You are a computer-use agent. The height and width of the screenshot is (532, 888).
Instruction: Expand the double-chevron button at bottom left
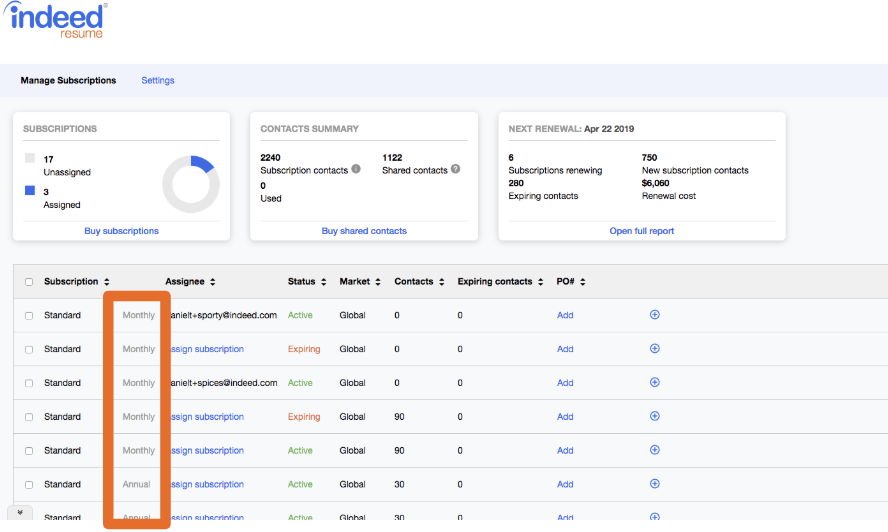pyautogui.click(x=20, y=512)
